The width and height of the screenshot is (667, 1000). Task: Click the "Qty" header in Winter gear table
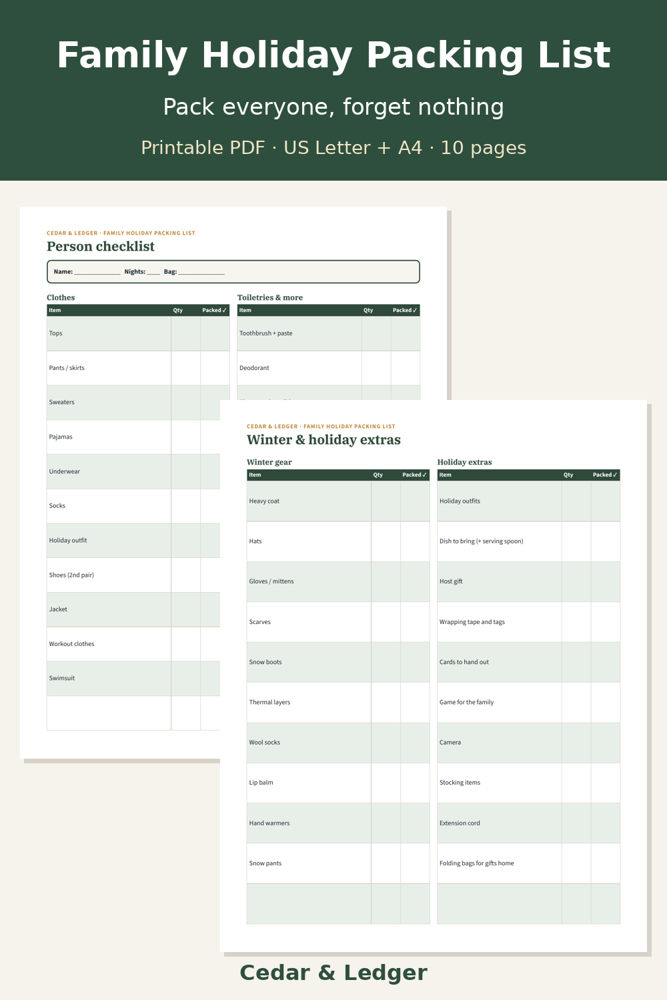tap(378, 474)
